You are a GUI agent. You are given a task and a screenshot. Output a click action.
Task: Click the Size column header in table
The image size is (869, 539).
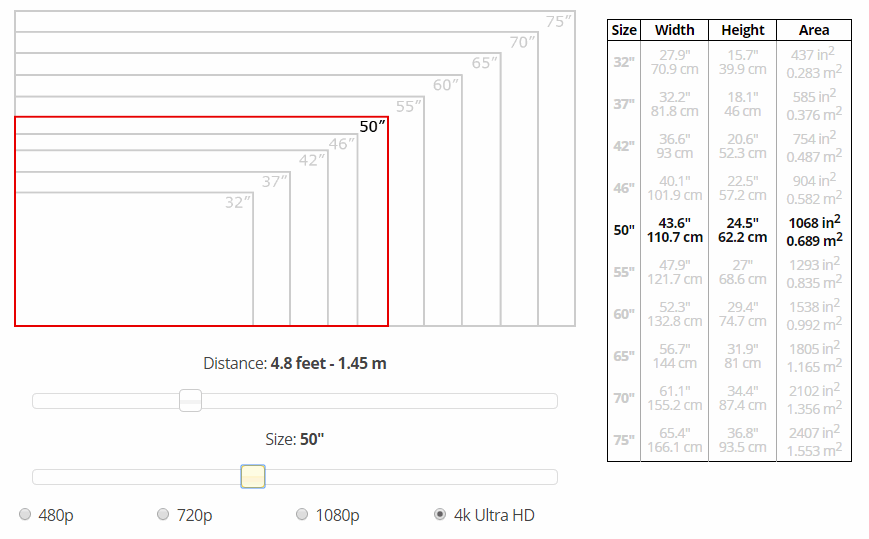click(x=624, y=30)
